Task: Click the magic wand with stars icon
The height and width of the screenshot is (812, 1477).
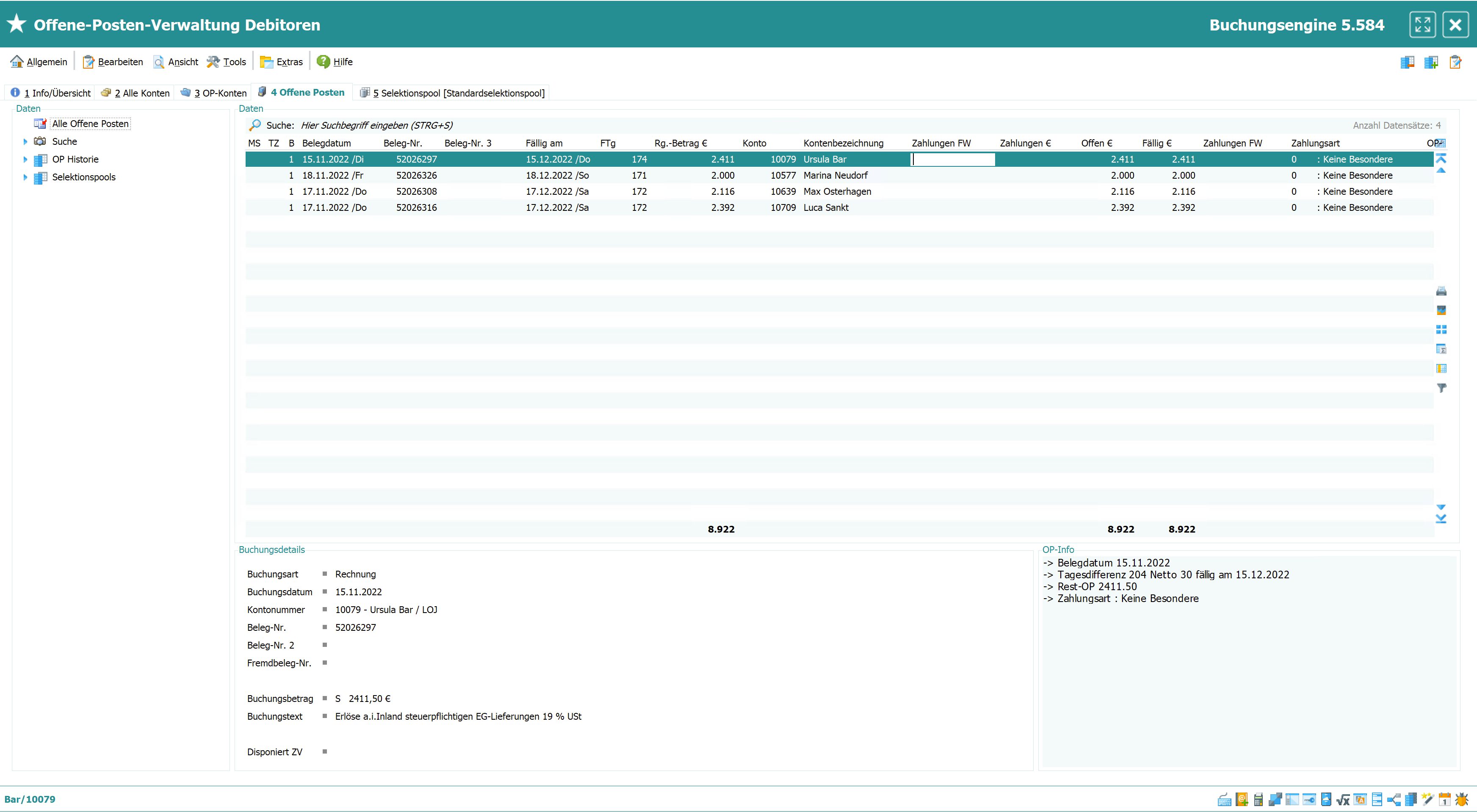Action: (1428, 799)
